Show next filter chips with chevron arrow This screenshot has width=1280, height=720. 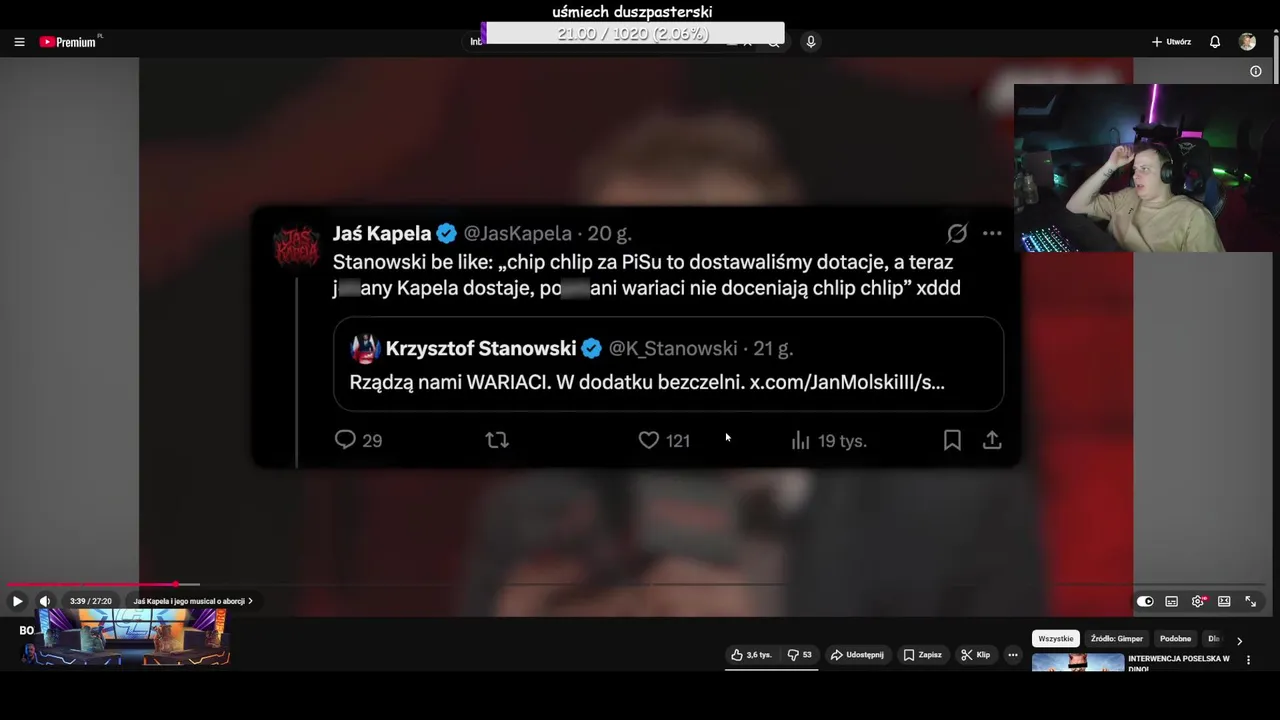1239,640
